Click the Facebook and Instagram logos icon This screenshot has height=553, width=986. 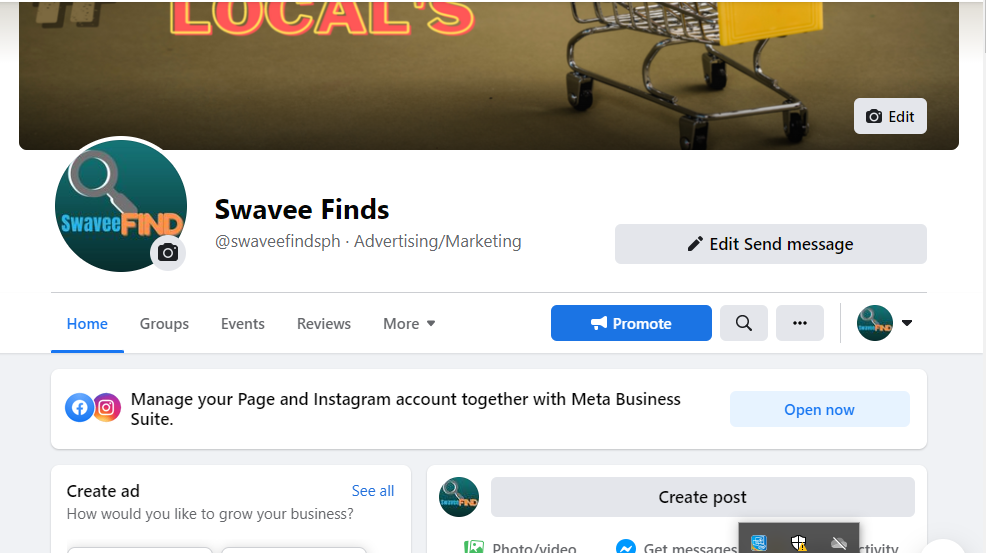[93, 408]
